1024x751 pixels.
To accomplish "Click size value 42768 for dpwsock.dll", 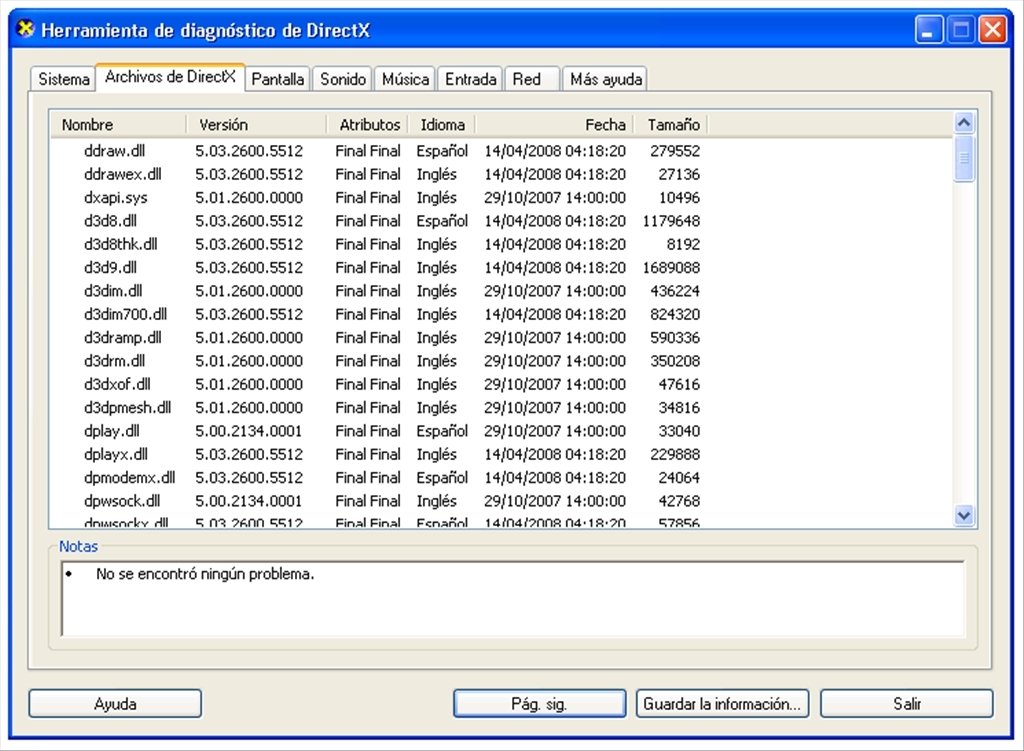I will [679, 501].
